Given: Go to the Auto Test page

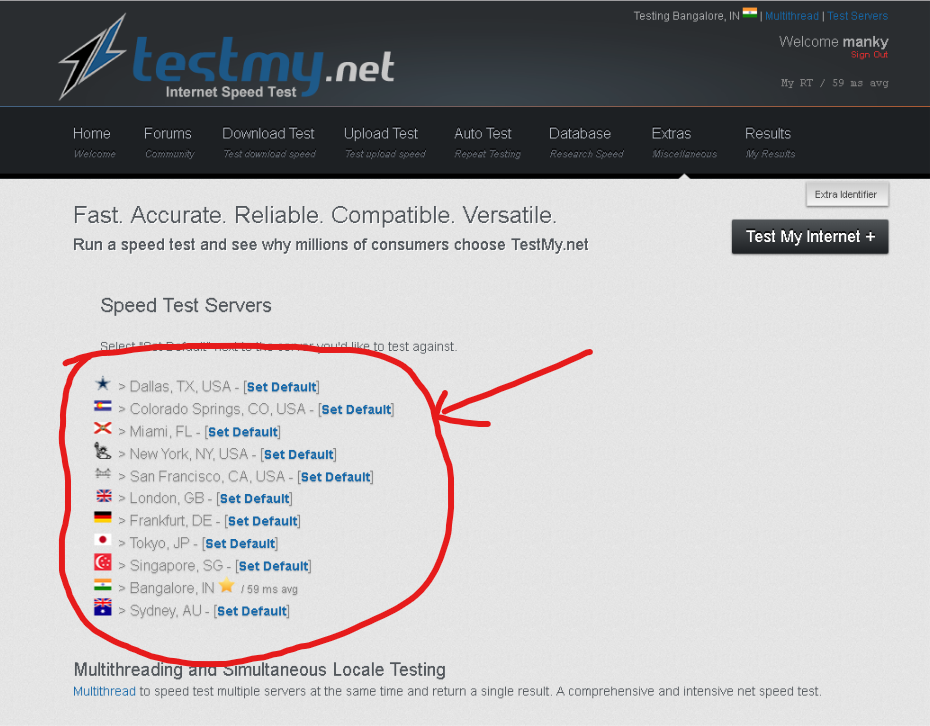Looking at the screenshot, I should (x=483, y=134).
